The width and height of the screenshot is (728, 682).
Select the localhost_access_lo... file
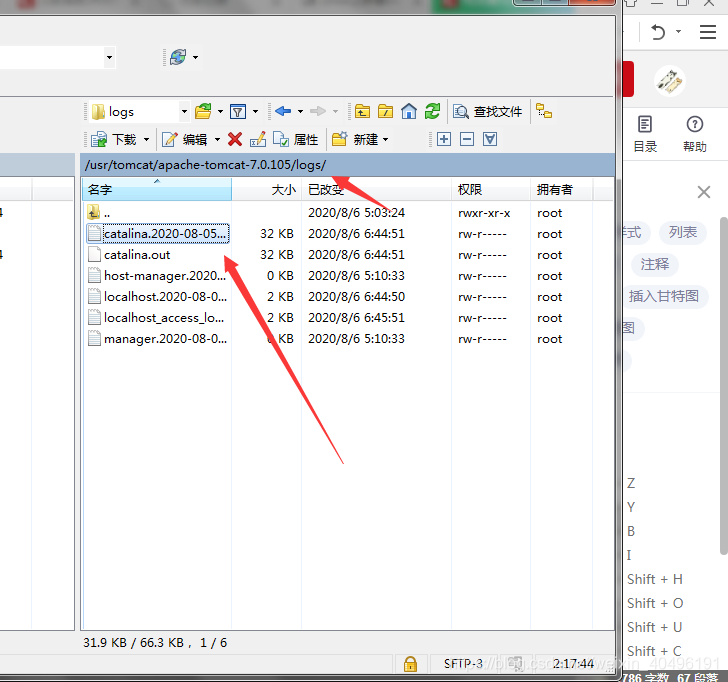(x=156, y=318)
